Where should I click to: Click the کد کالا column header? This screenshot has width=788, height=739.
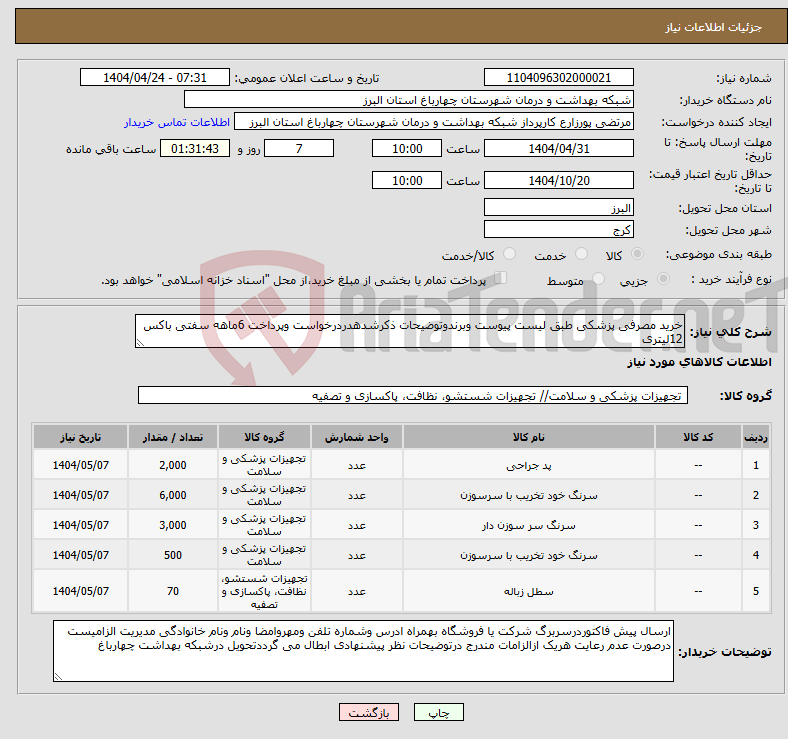[698, 437]
